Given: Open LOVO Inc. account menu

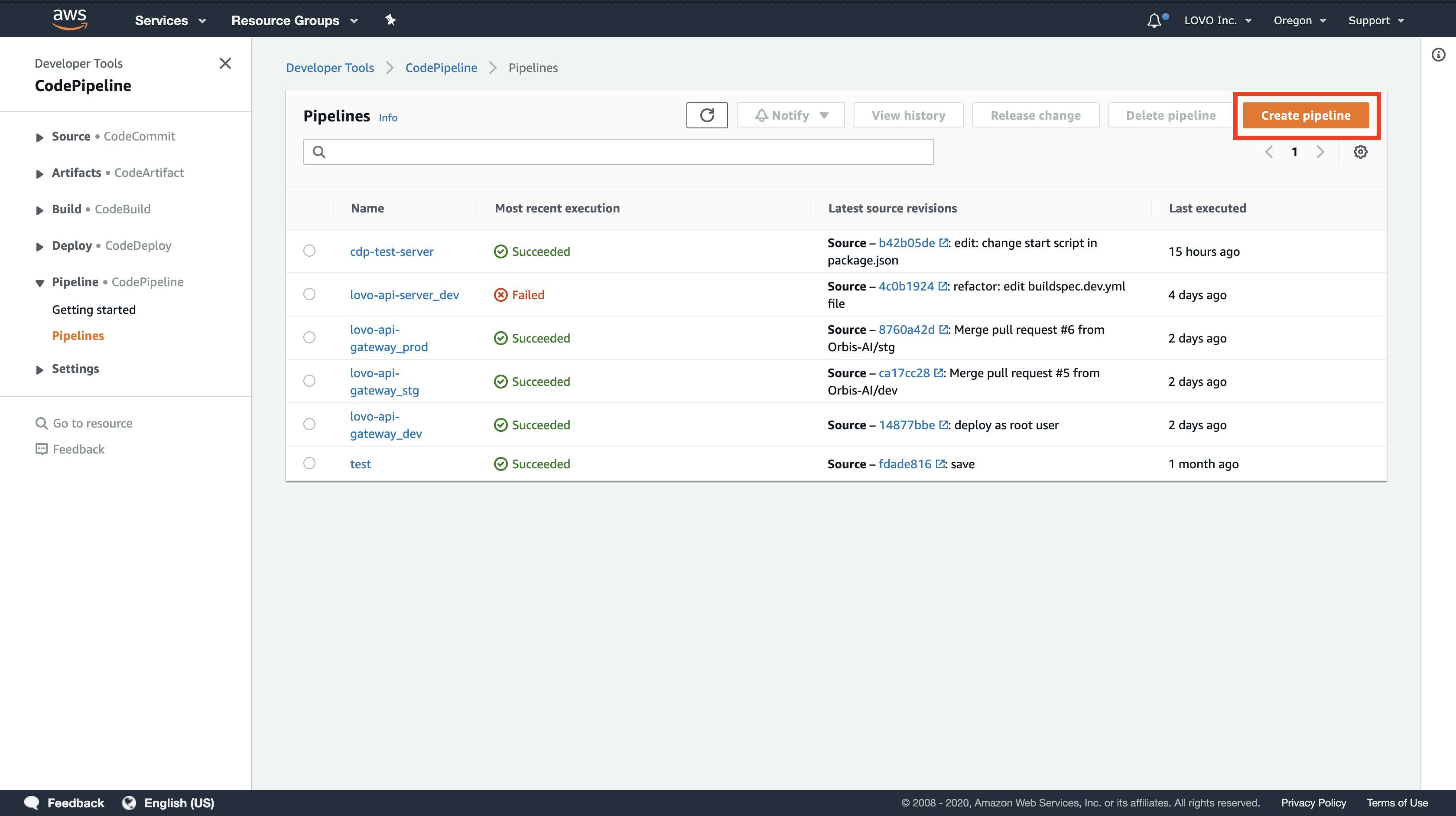Looking at the screenshot, I should (x=1218, y=20).
